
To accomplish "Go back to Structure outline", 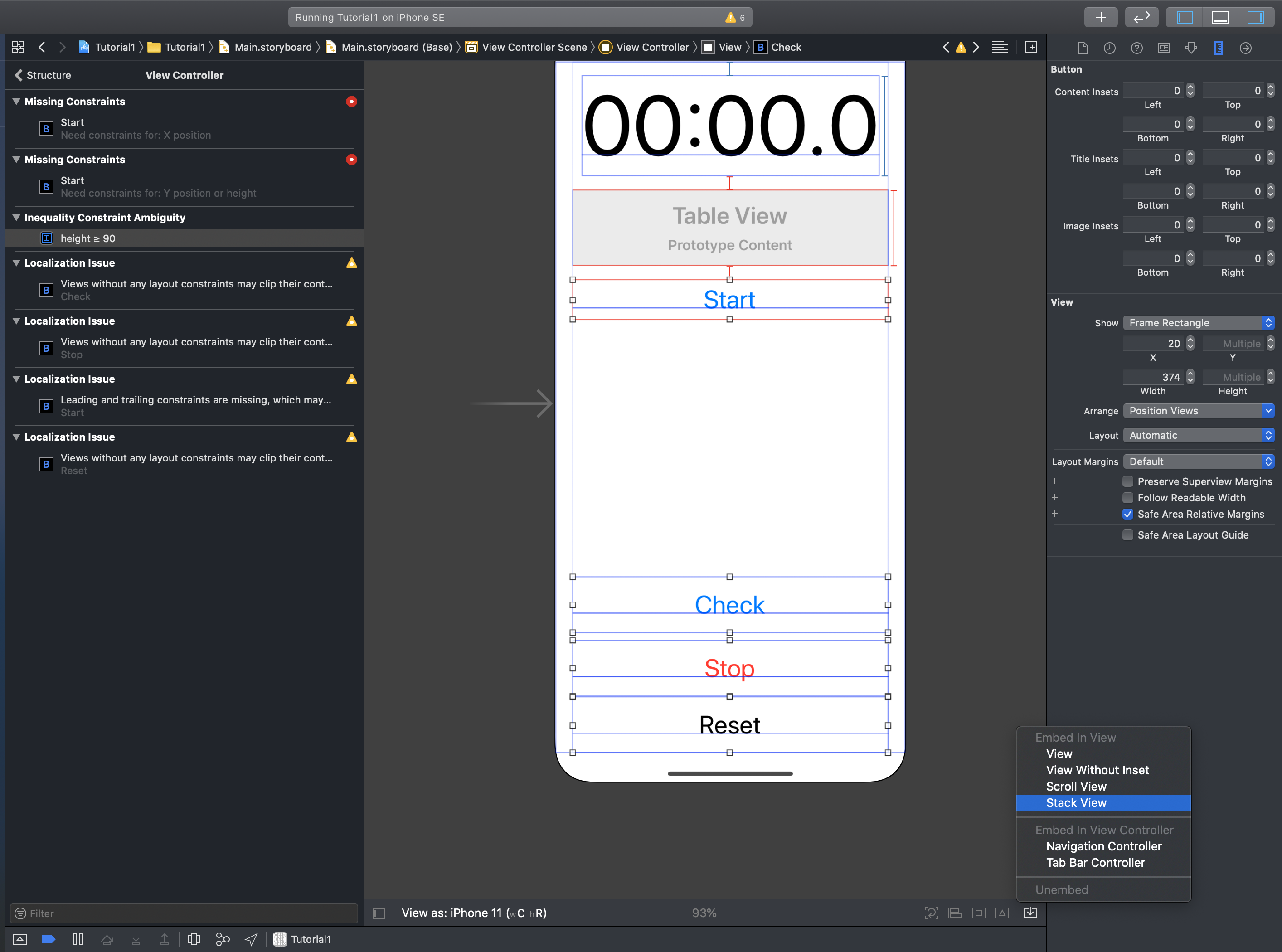I will [x=42, y=75].
